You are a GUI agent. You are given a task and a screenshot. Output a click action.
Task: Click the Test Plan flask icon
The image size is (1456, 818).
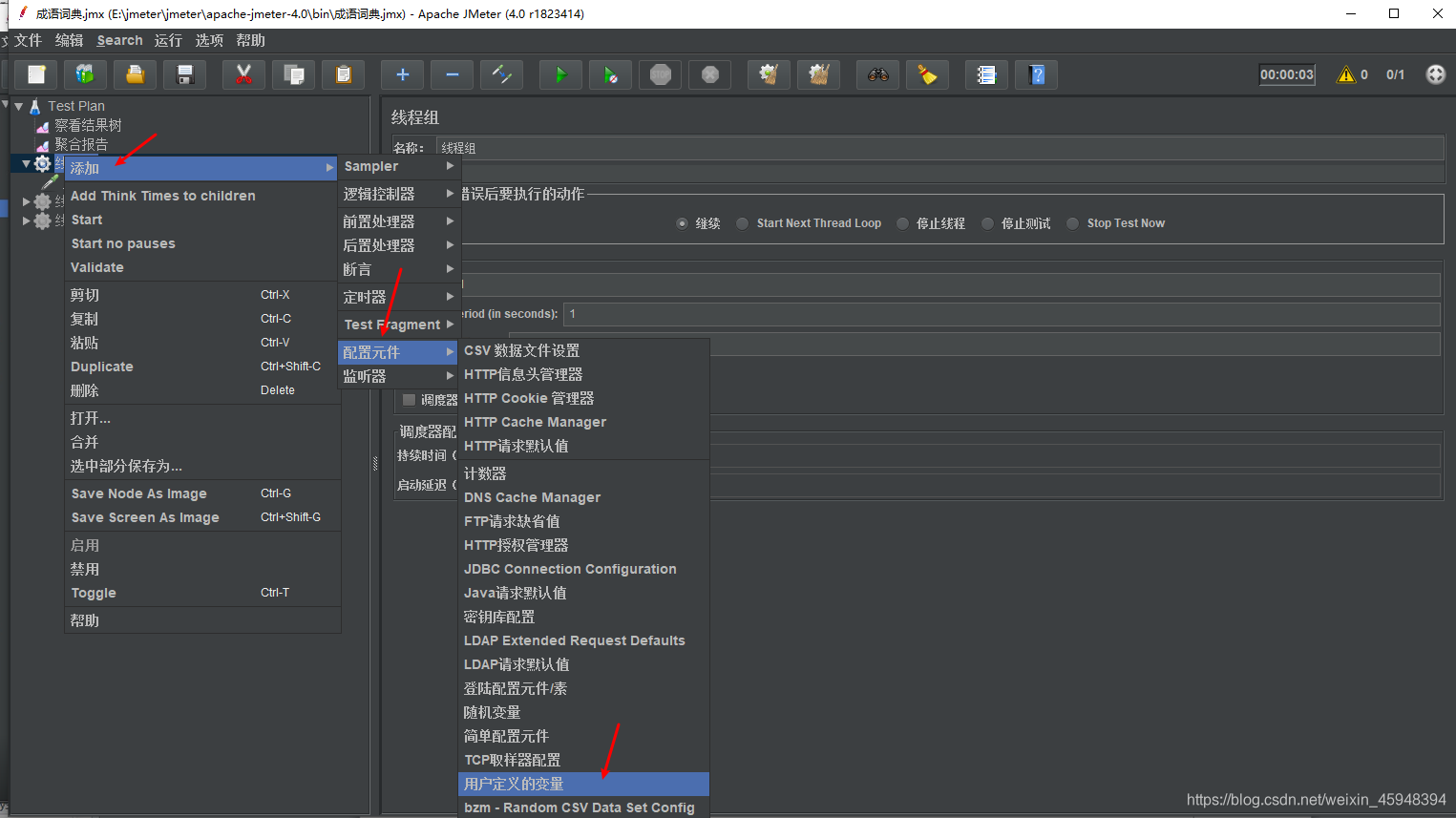[x=35, y=106]
